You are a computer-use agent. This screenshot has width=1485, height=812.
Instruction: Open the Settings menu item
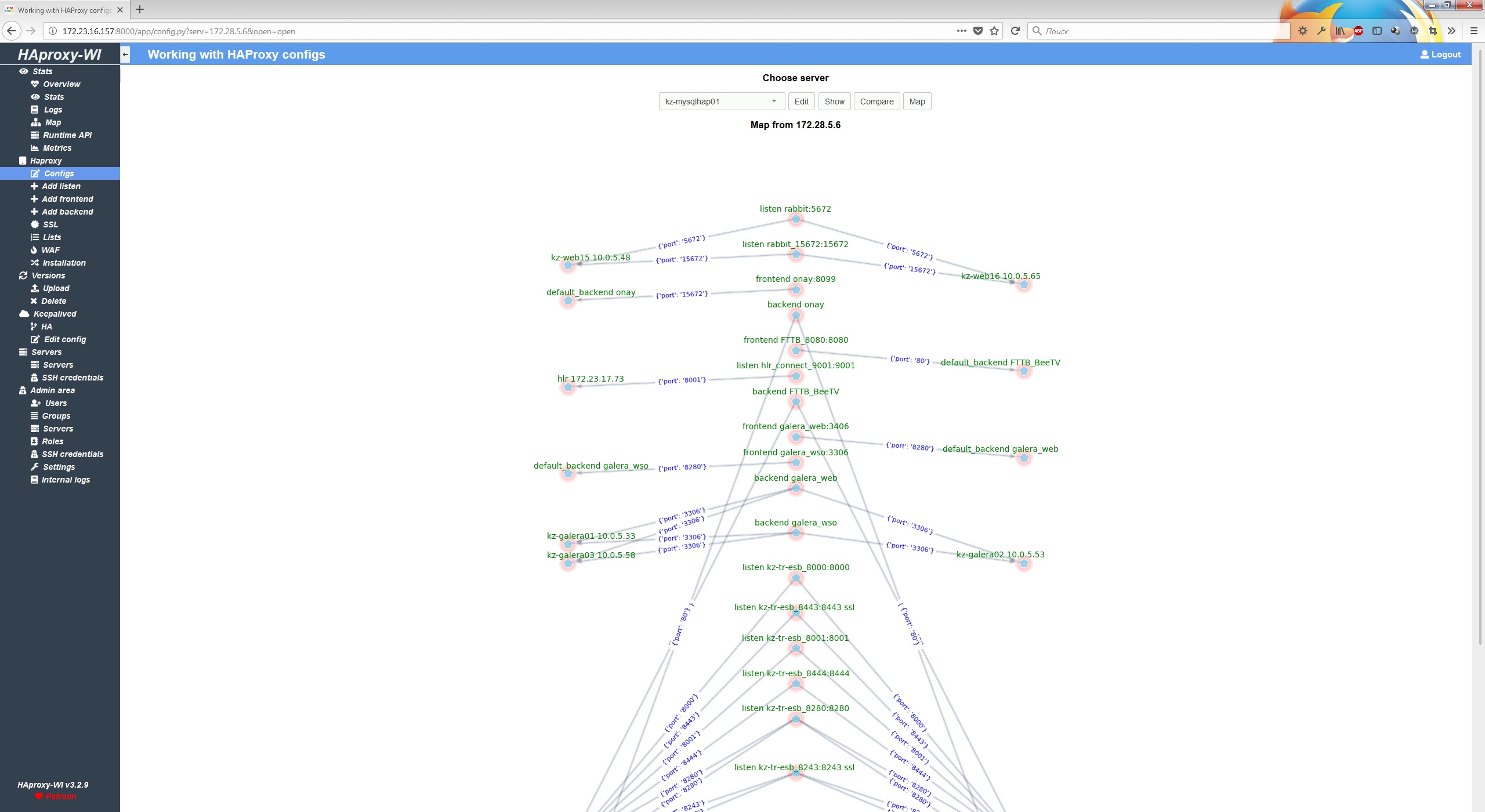pos(59,467)
